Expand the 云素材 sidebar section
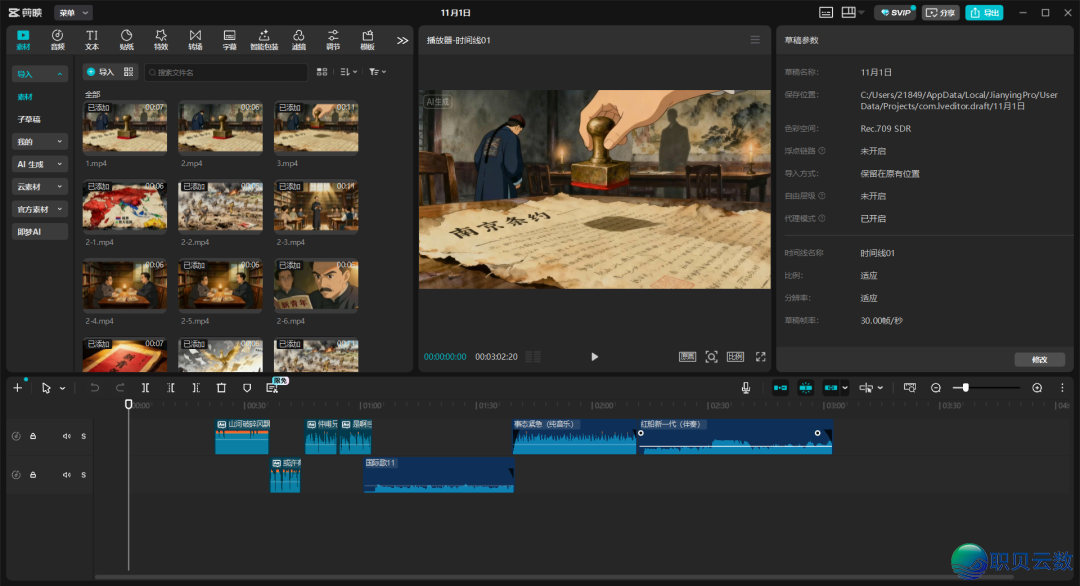This screenshot has height=586, width=1080. (40, 187)
